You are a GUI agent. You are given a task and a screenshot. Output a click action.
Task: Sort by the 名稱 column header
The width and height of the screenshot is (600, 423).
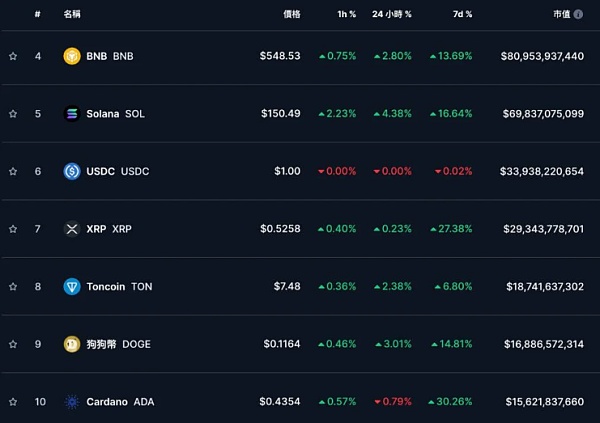(x=72, y=15)
